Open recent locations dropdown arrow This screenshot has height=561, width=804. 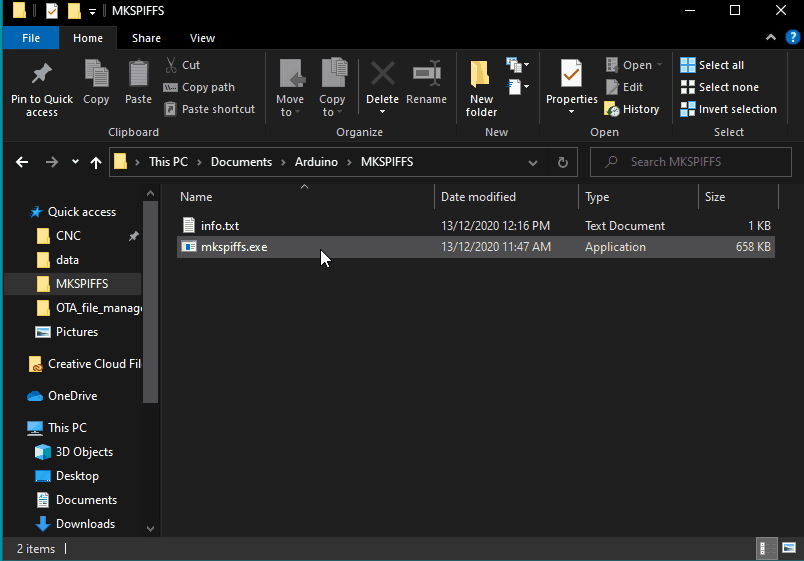(x=75, y=162)
